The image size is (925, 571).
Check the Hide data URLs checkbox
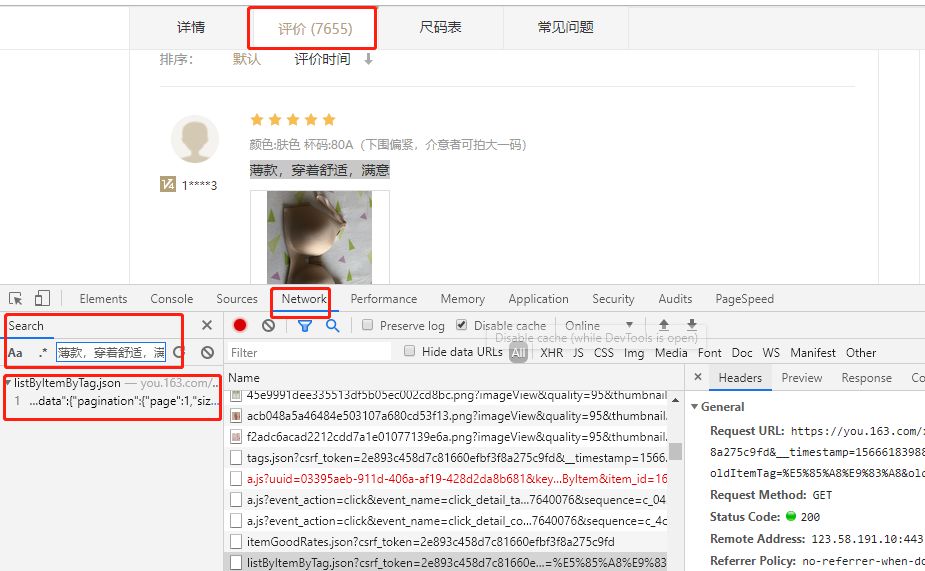tap(409, 352)
